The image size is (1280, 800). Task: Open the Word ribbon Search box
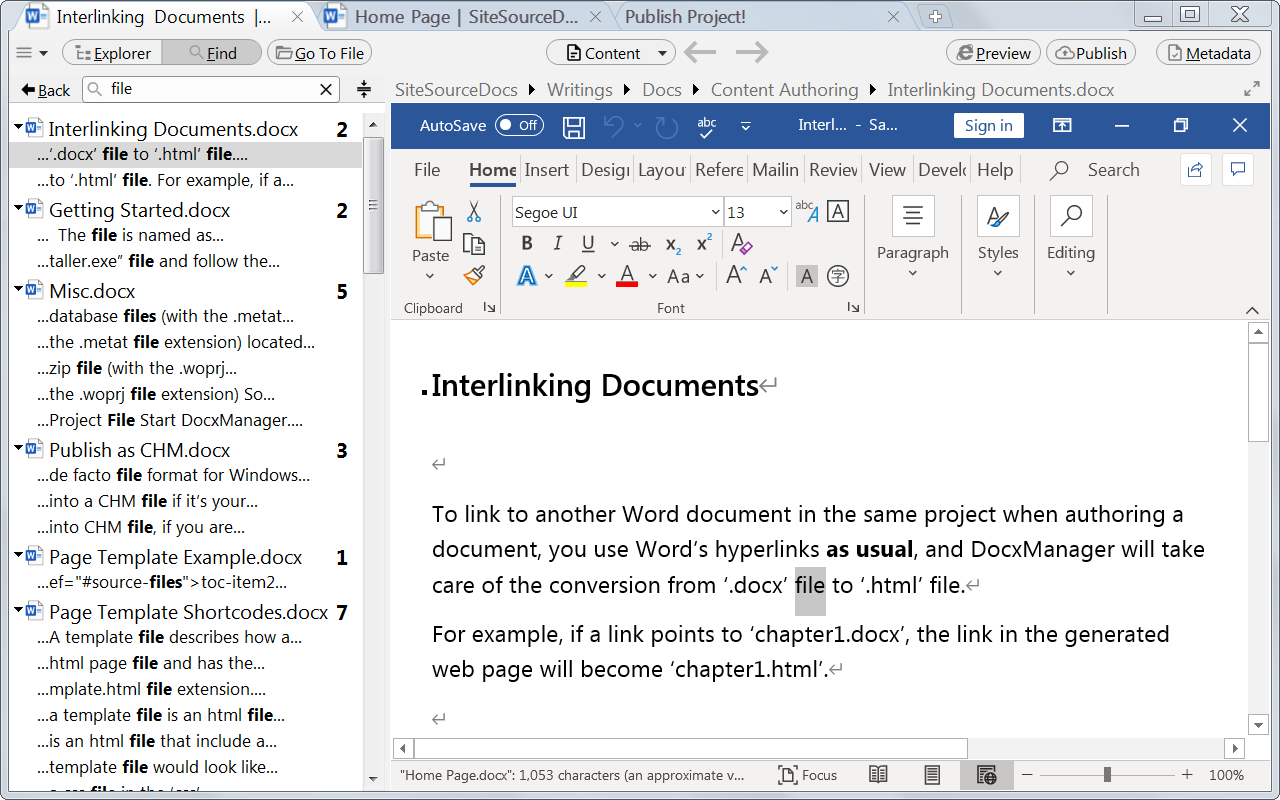tap(1094, 170)
